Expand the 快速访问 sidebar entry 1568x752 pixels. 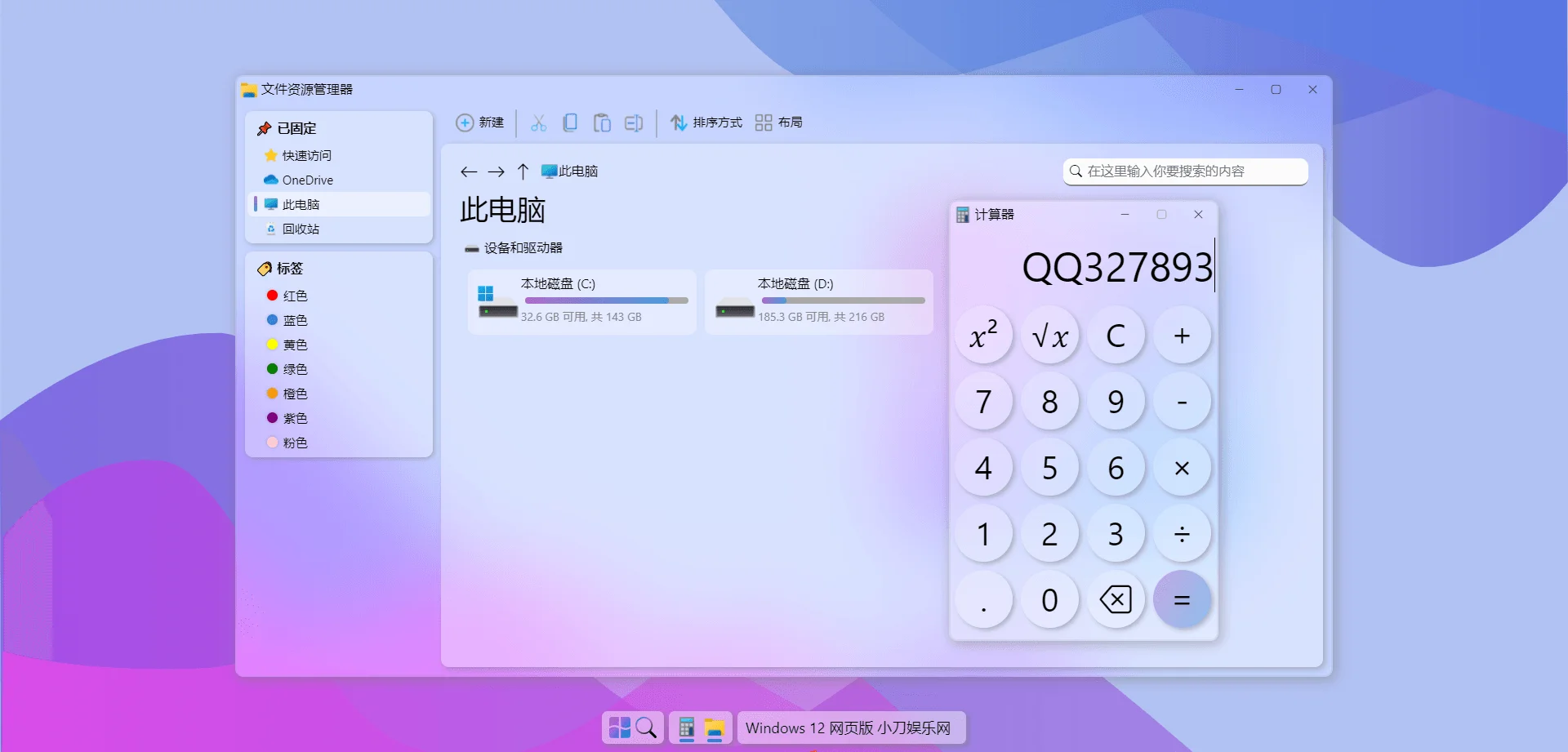click(x=306, y=155)
